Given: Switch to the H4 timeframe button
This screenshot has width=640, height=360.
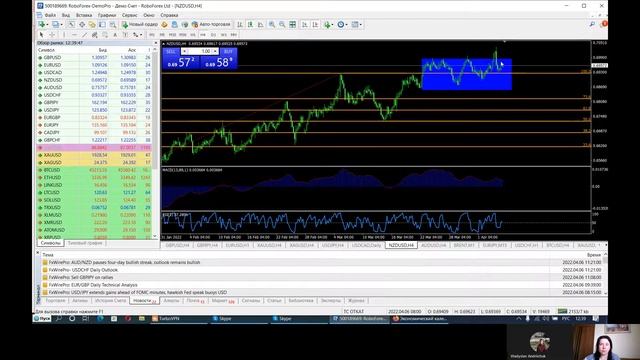Looking at the screenshot, I should click(x=203, y=35).
